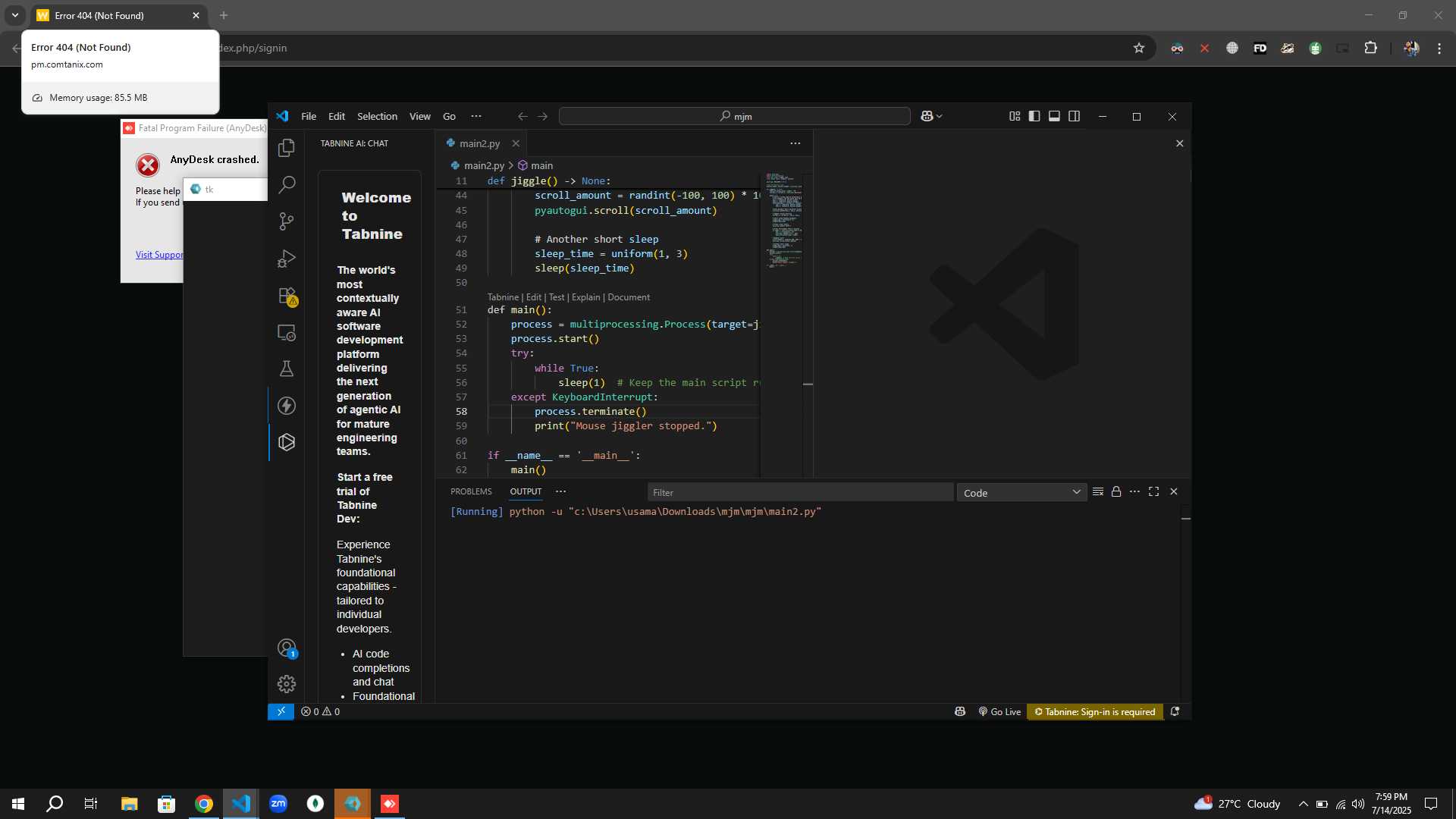Viewport: 1456px width, 819px height.
Task: Clear the output panel
Action: pos(1097,492)
